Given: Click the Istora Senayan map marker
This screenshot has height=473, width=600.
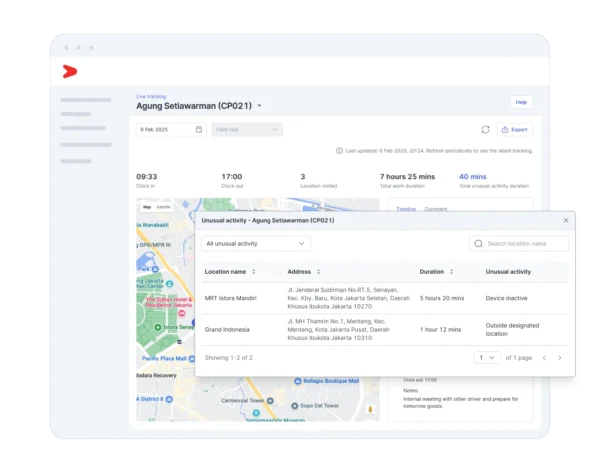Looking at the screenshot, I should pos(158,327).
